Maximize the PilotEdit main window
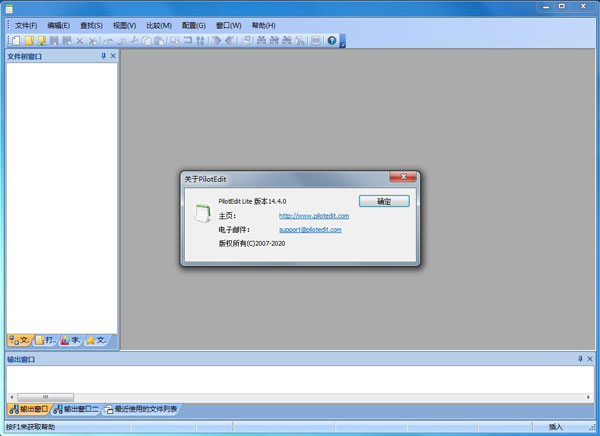 [x=562, y=6]
